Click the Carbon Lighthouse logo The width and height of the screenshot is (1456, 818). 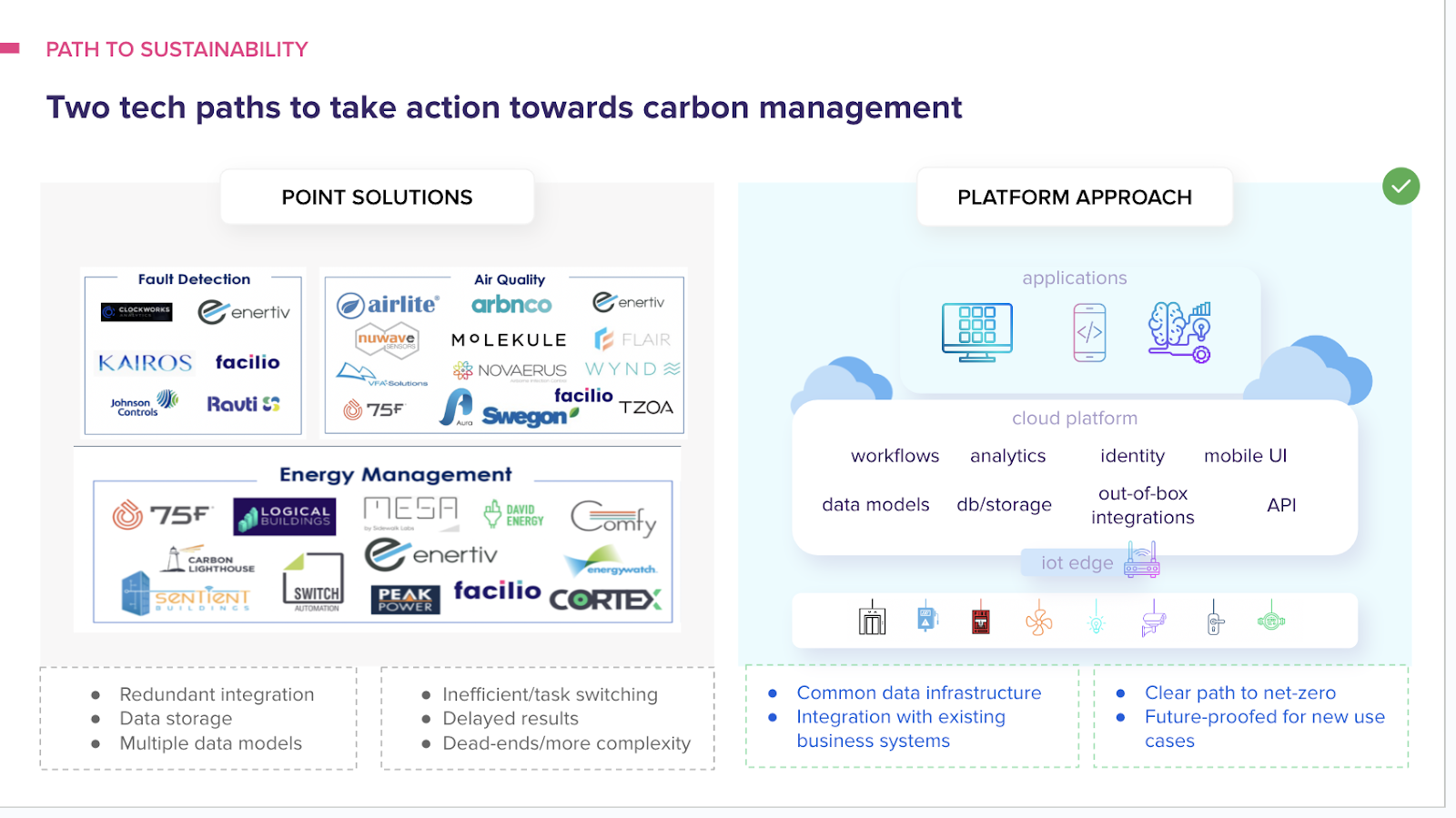pos(208,560)
